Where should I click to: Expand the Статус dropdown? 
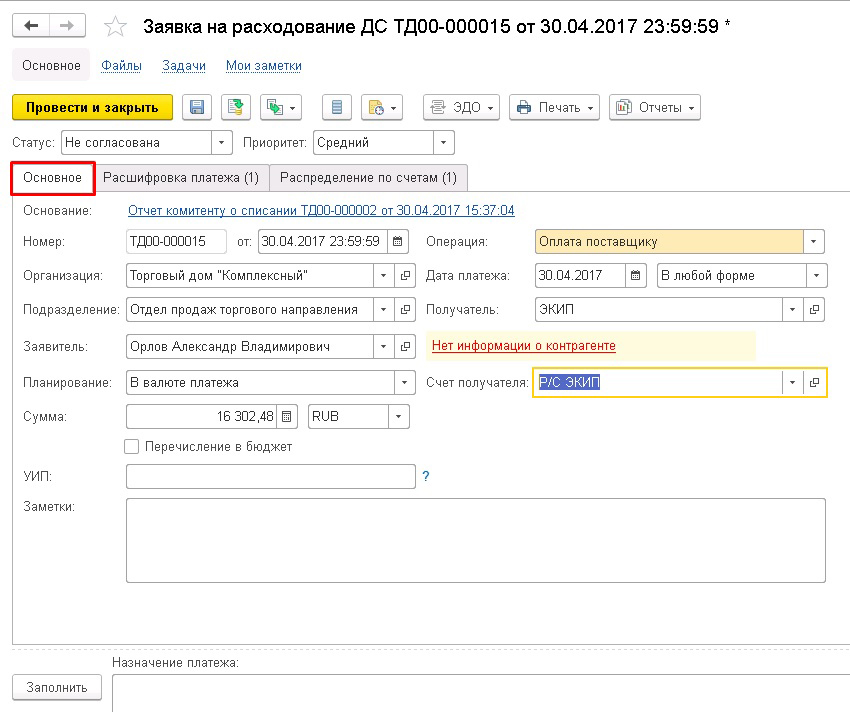[222, 143]
